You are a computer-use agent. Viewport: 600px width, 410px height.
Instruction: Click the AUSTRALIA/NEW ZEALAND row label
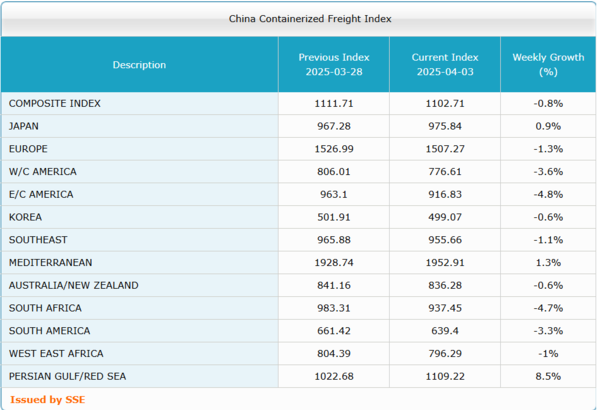[x=73, y=285]
